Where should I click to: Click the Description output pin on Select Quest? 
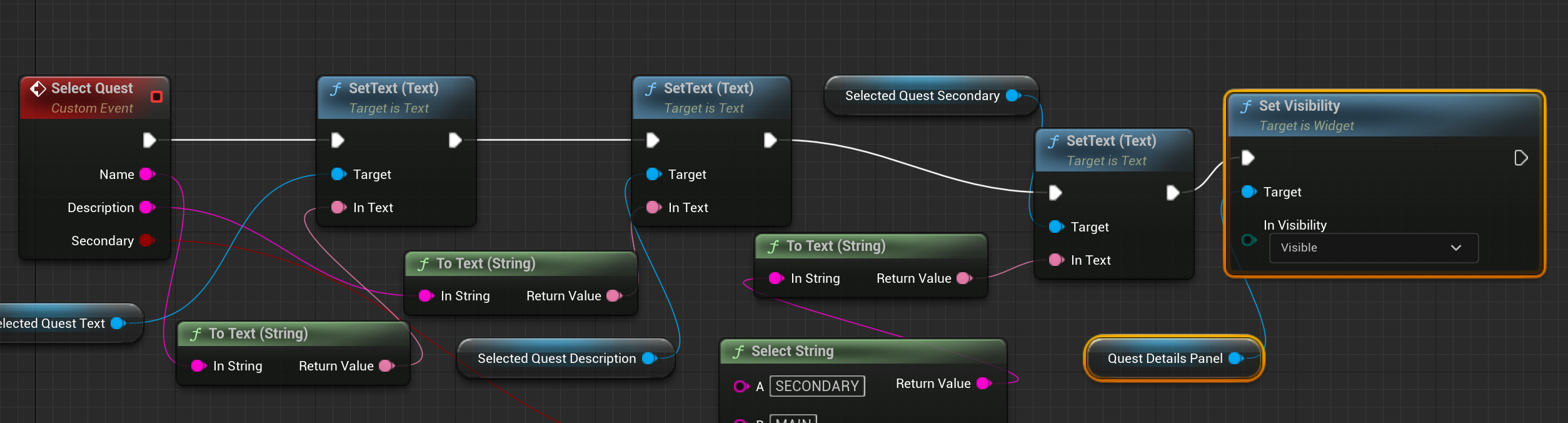(x=147, y=207)
